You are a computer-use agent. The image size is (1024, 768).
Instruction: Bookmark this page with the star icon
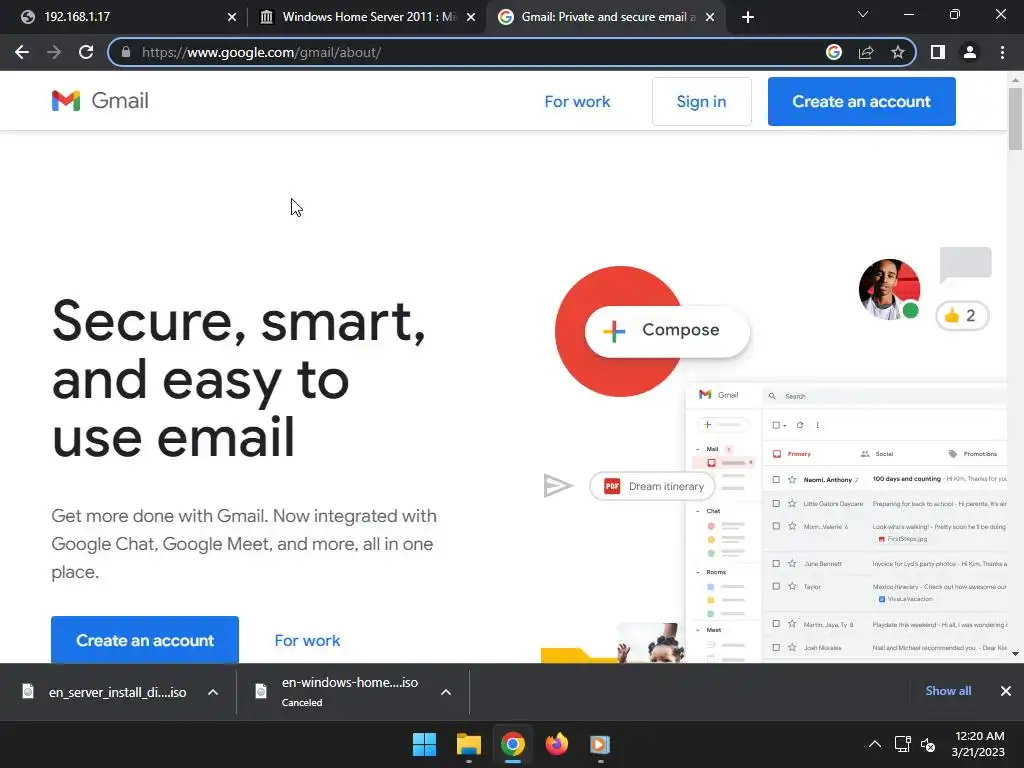(898, 52)
